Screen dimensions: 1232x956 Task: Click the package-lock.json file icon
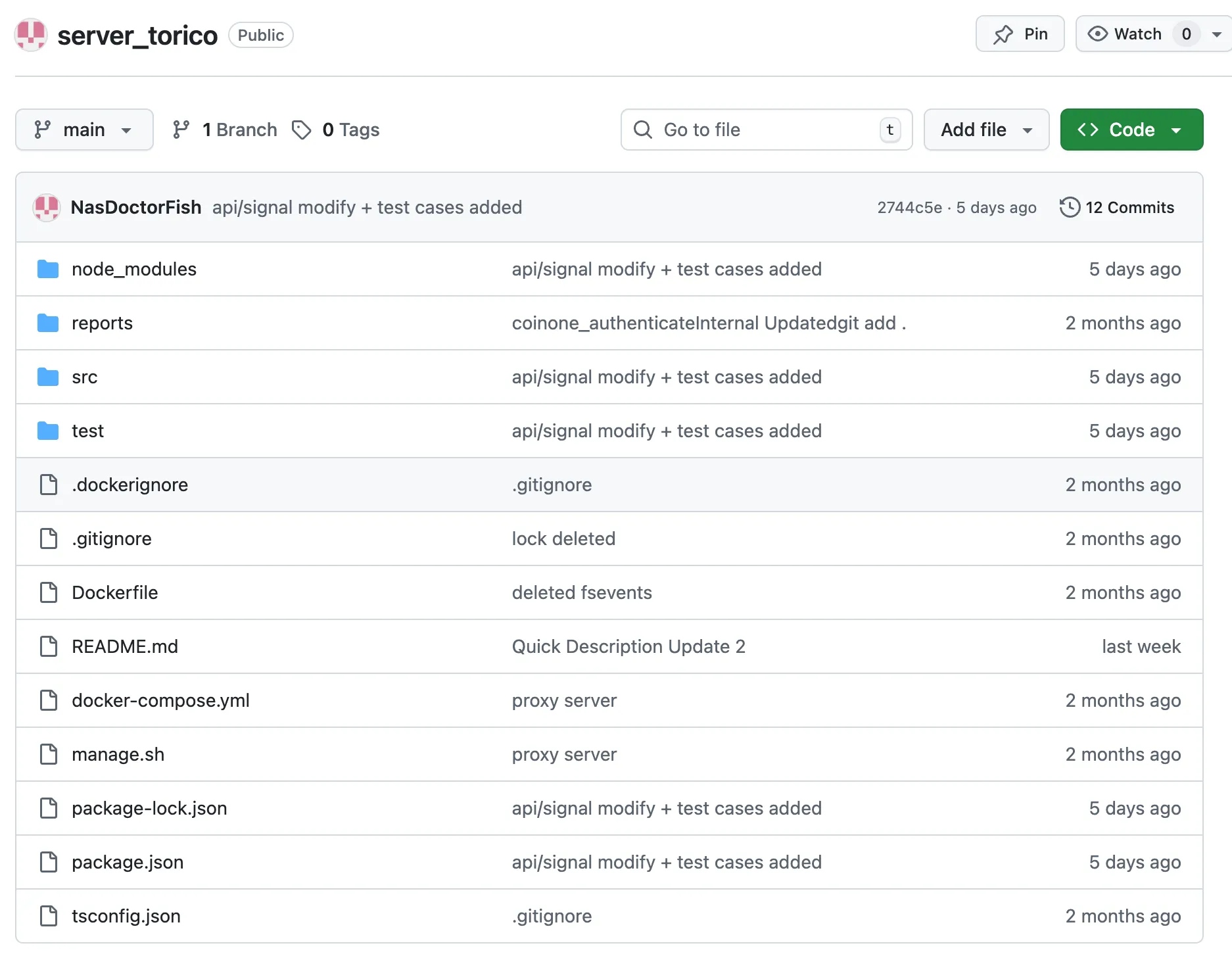click(49, 808)
